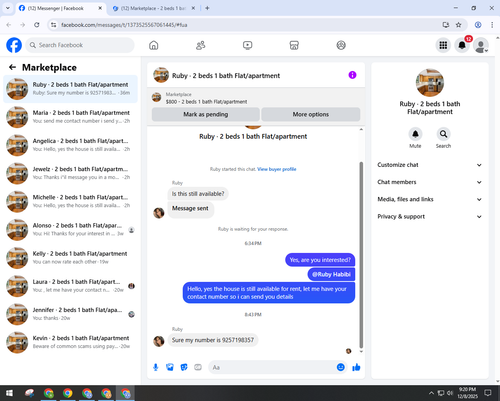This screenshot has width=500, height=401.
Task: Click the address bar URL
Action: [124, 25]
